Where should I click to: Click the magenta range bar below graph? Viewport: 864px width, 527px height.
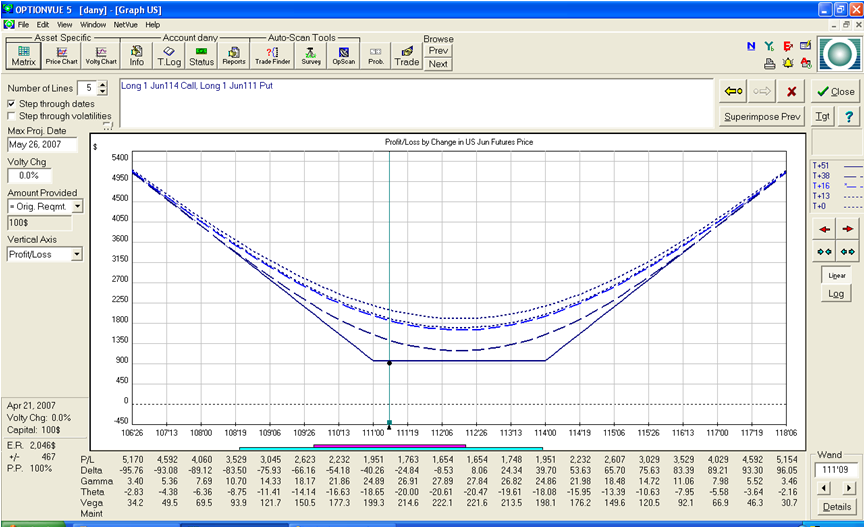pos(390,445)
